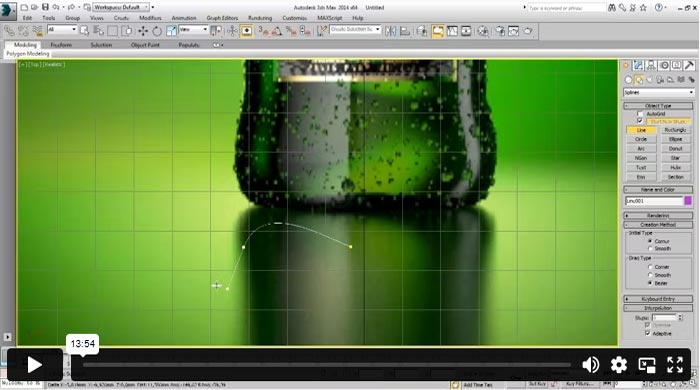Toggle Keyboard Shortcut Override highlighted icon

[x=246, y=31]
